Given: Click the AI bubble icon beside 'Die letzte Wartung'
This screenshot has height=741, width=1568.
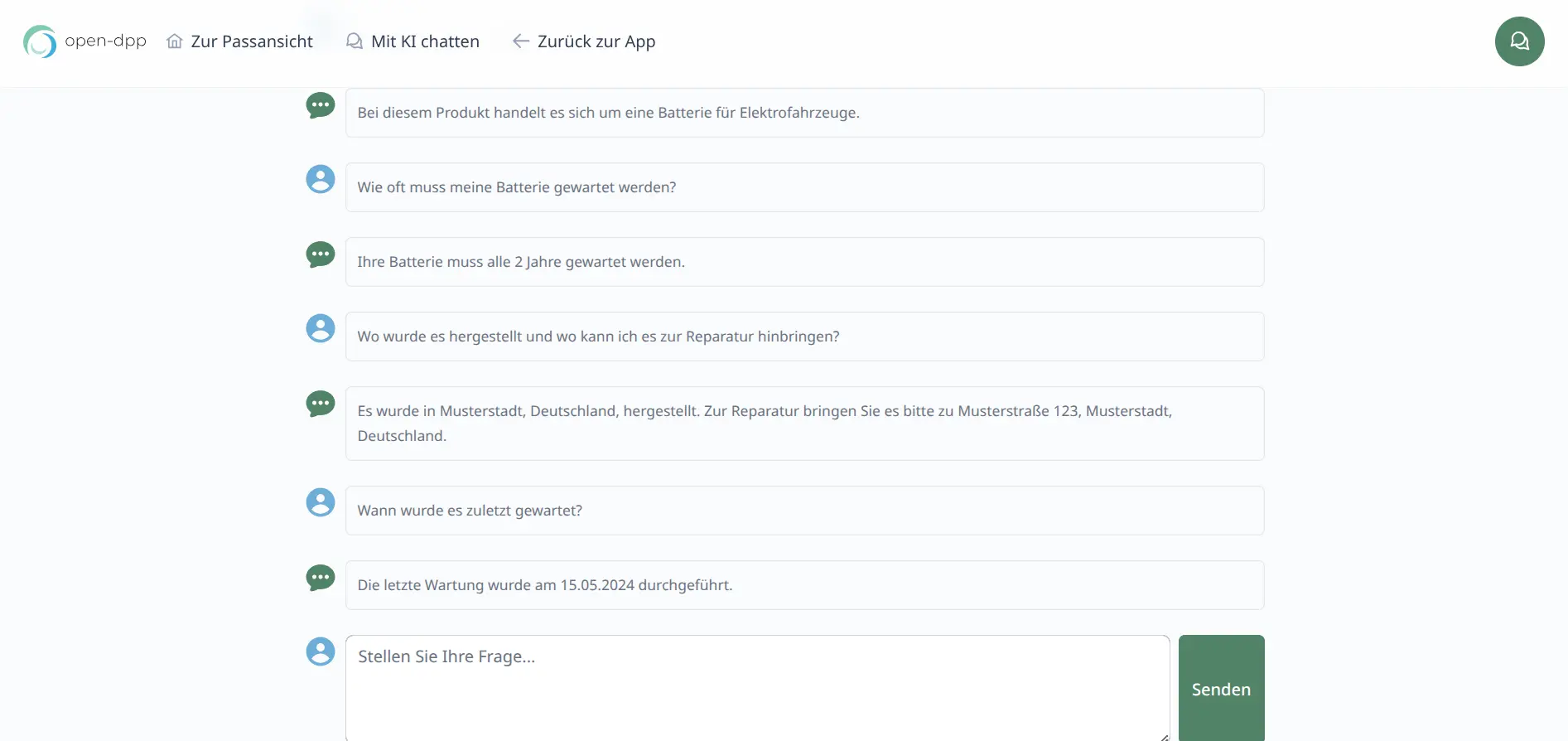Looking at the screenshot, I should pyautogui.click(x=321, y=578).
